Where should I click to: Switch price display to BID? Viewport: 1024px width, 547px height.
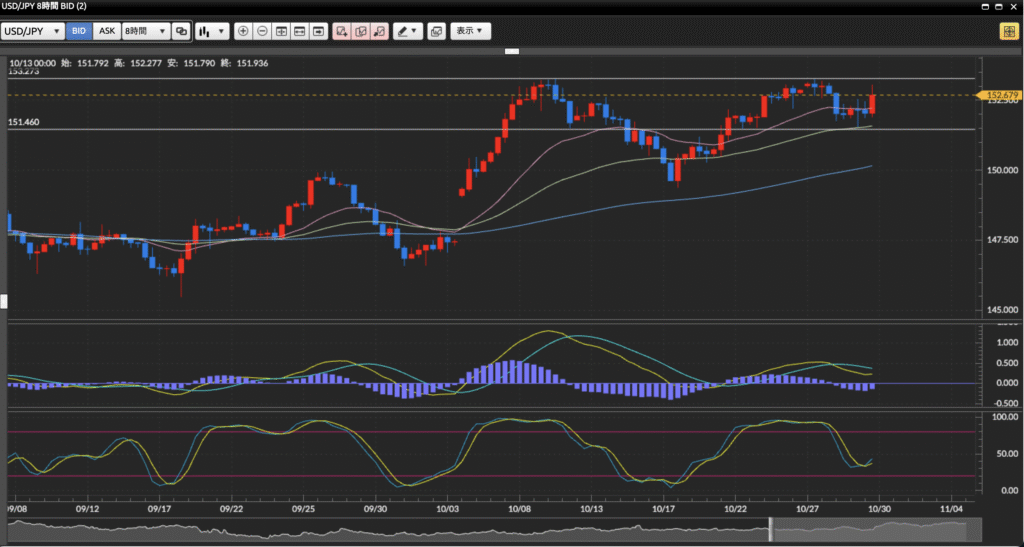click(79, 31)
